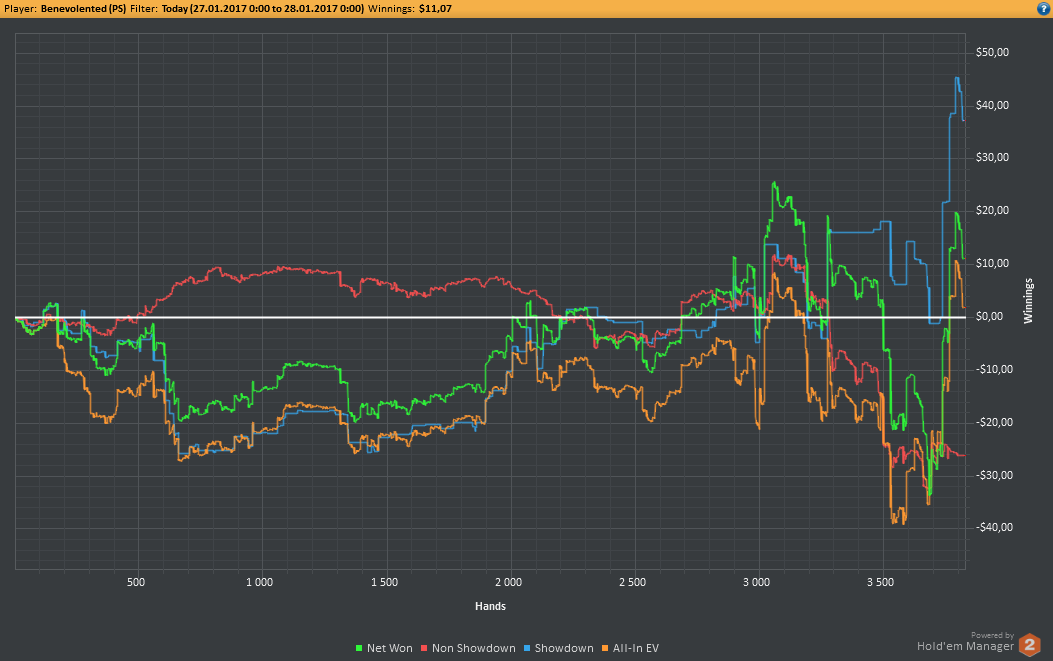The width and height of the screenshot is (1053, 661).
Task: Hide the Showdown series via its legend text
Action: pos(564,648)
